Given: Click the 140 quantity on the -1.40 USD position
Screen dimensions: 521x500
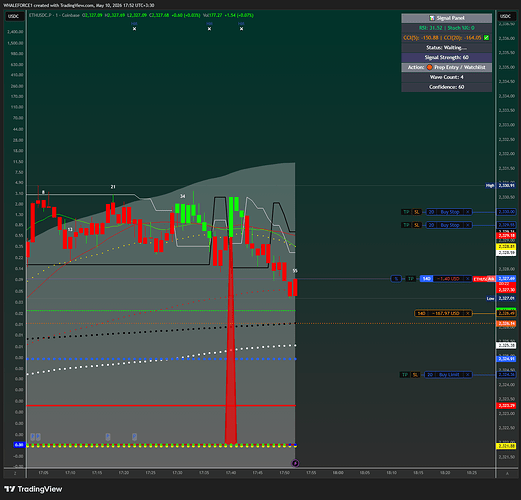Looking at the screenshot, I should point(426,279).
